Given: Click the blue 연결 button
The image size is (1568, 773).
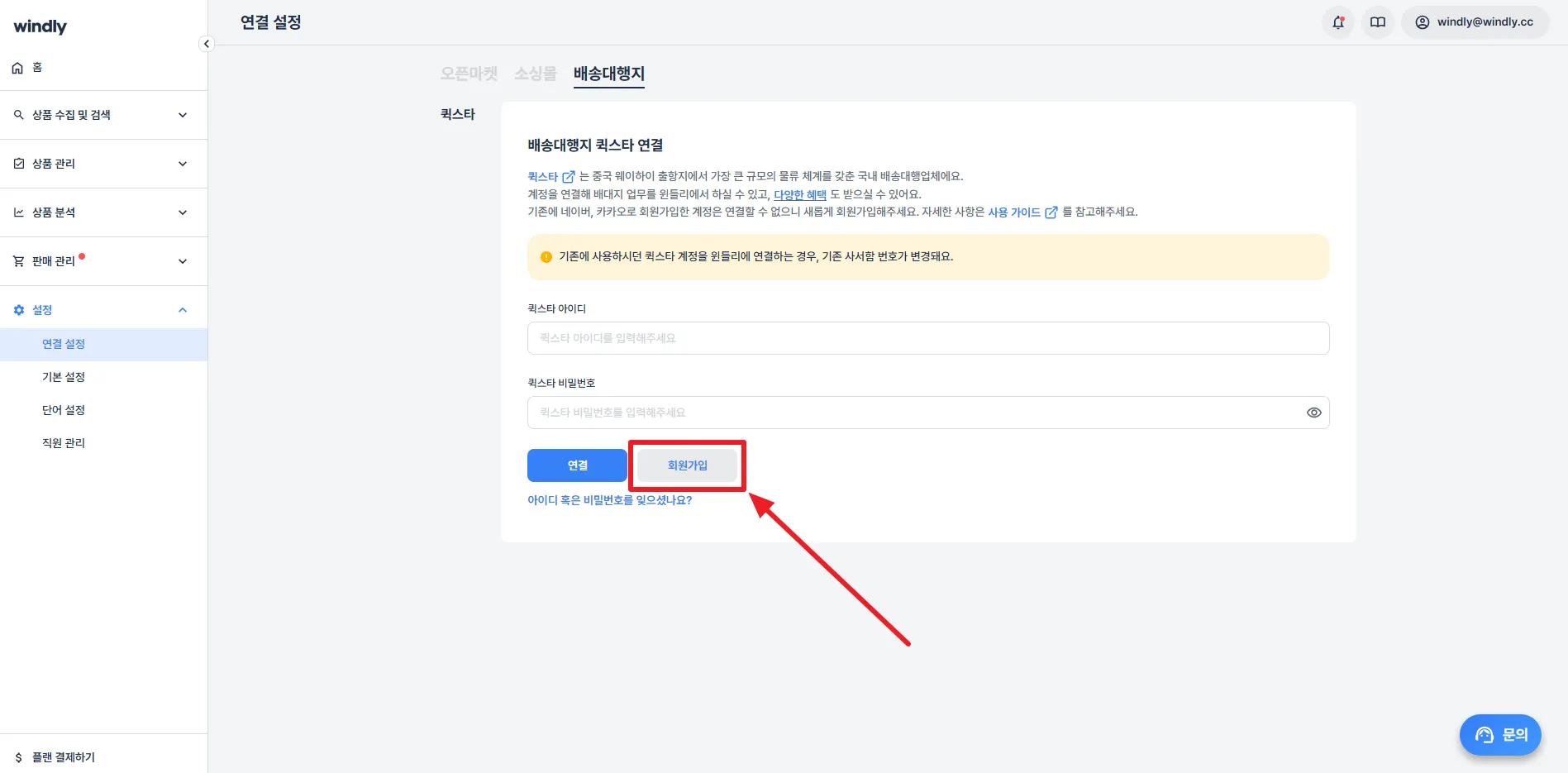Looking at the screenshot, I should click(577, 465).
